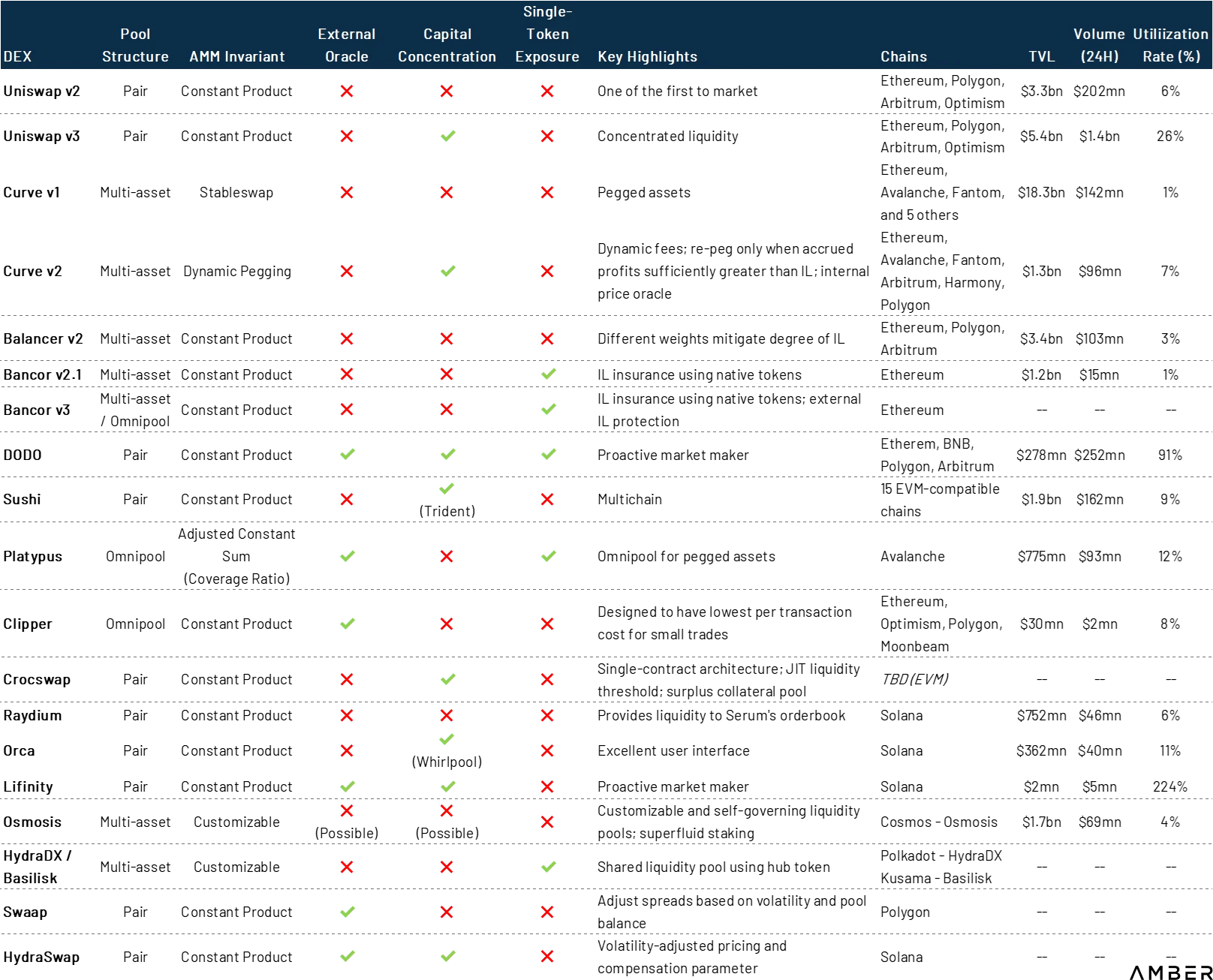Image resolution: width=1213 pixels, height=980 pixels.
Task: Click the Pool Structure column header
Action: coord(135,45)
